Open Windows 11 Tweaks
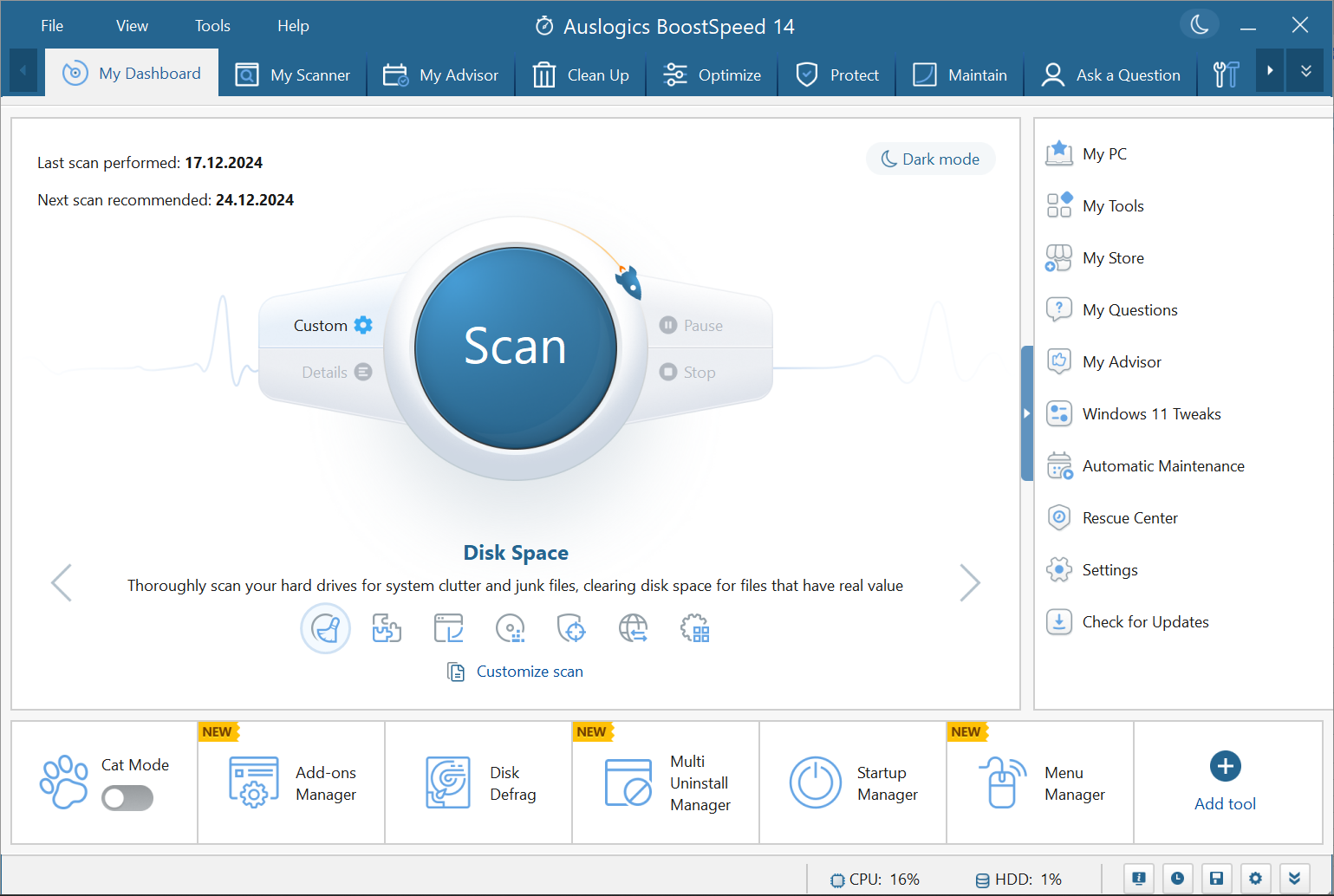 click(1151, 414)
